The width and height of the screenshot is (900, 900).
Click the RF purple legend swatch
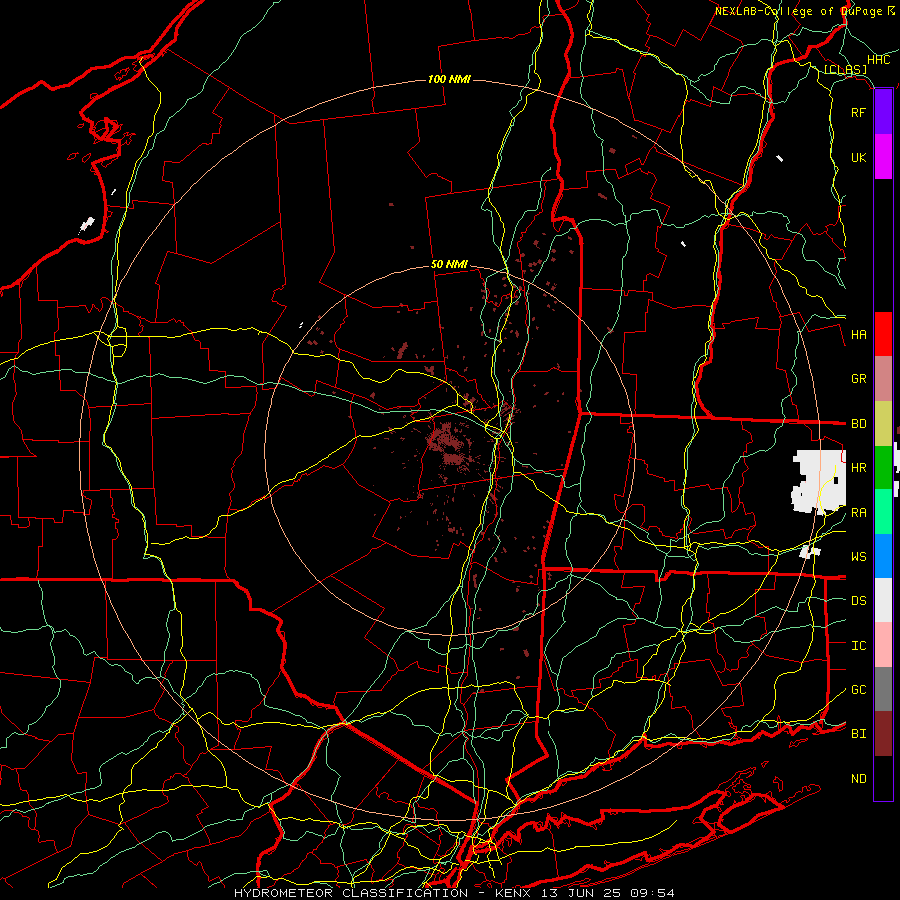(x=883, y=112)
